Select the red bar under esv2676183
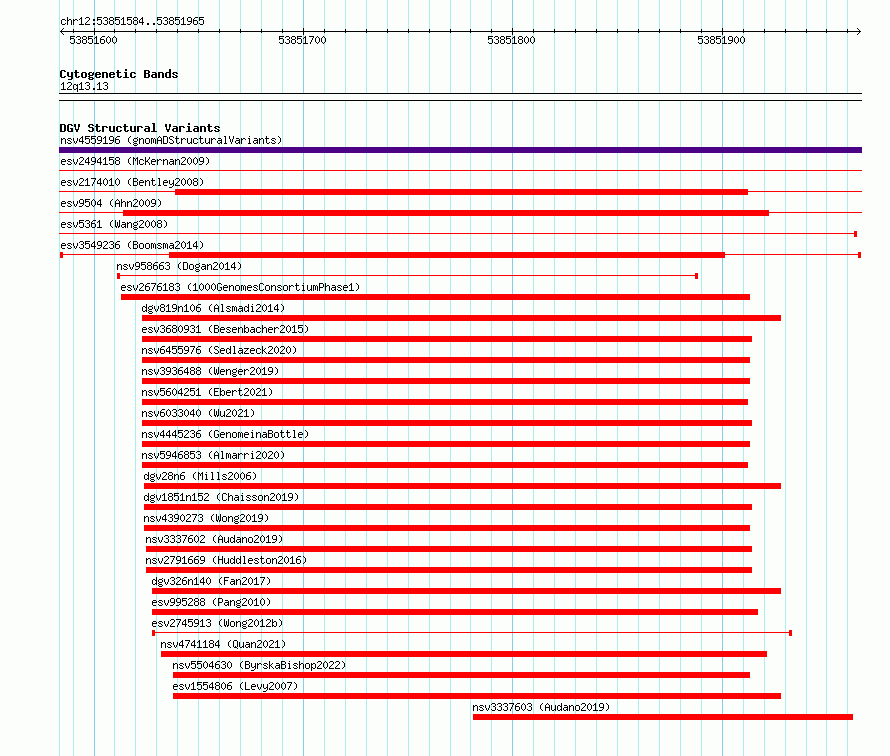This screenshot has height=756, width=890. click(x=435, y=297)
